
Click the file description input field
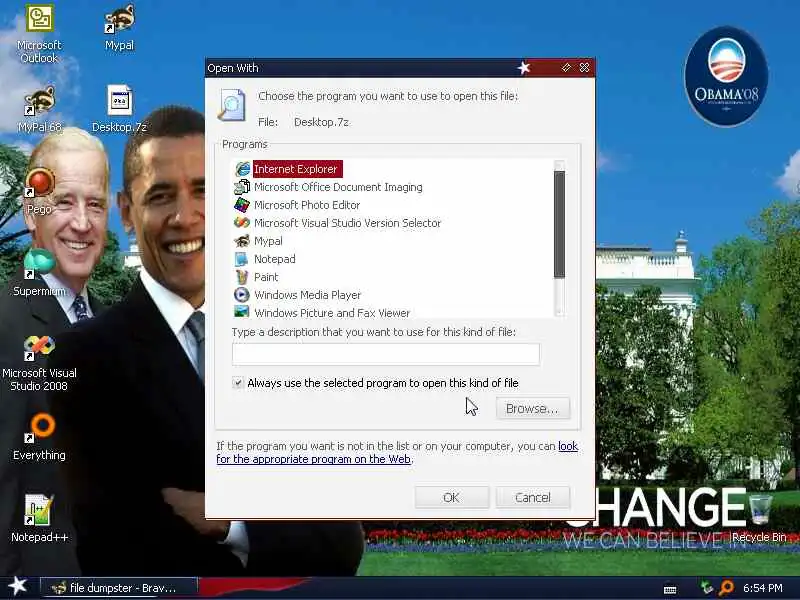point(386,354)
